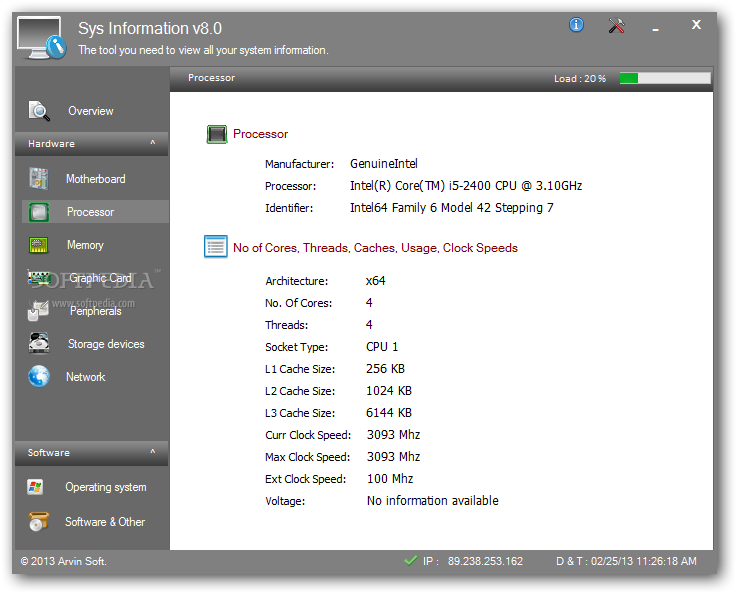Select Motherboard in the sidebar
The image size is (737, 594).
click(x=95, y=179)
